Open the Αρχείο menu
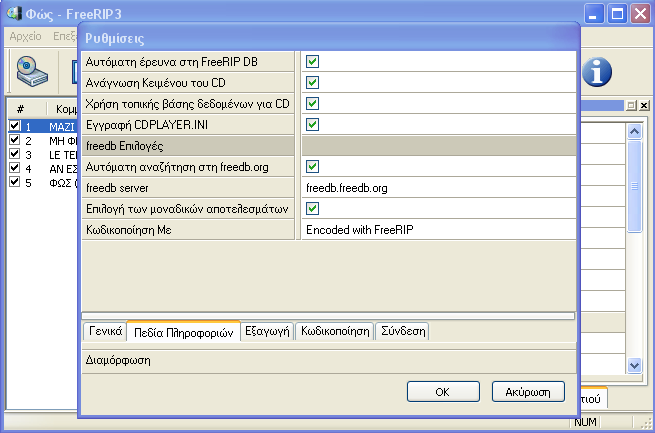 coord(25,36)
